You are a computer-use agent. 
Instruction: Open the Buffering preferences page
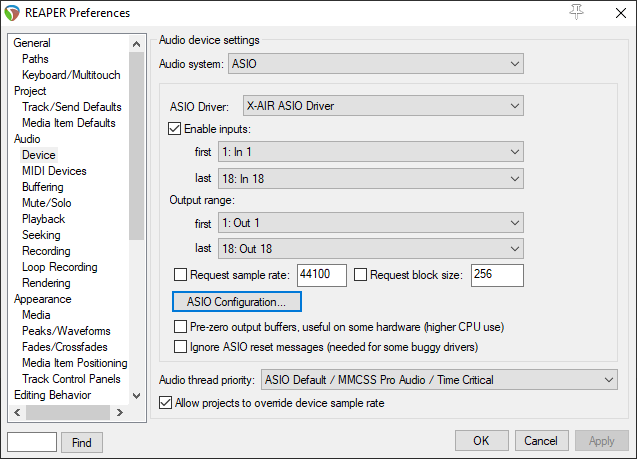(42, 187)
